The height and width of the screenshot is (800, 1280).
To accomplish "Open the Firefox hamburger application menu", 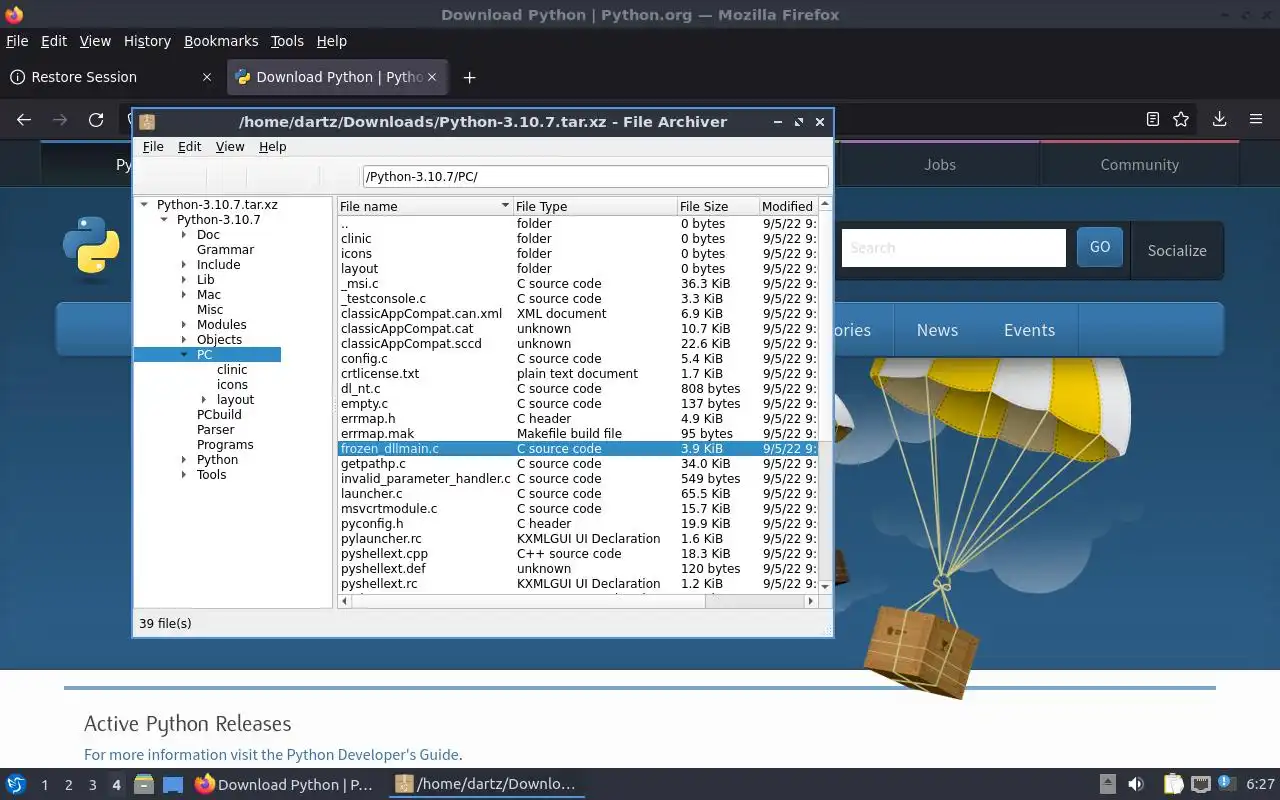I will [1256, 119].
